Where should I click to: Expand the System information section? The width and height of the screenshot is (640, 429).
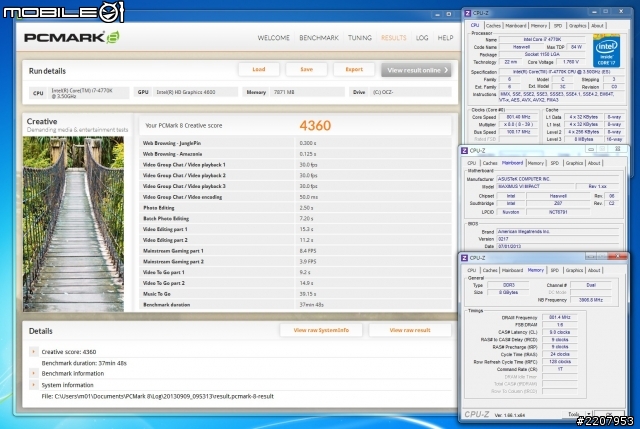[x=33, y=385]
